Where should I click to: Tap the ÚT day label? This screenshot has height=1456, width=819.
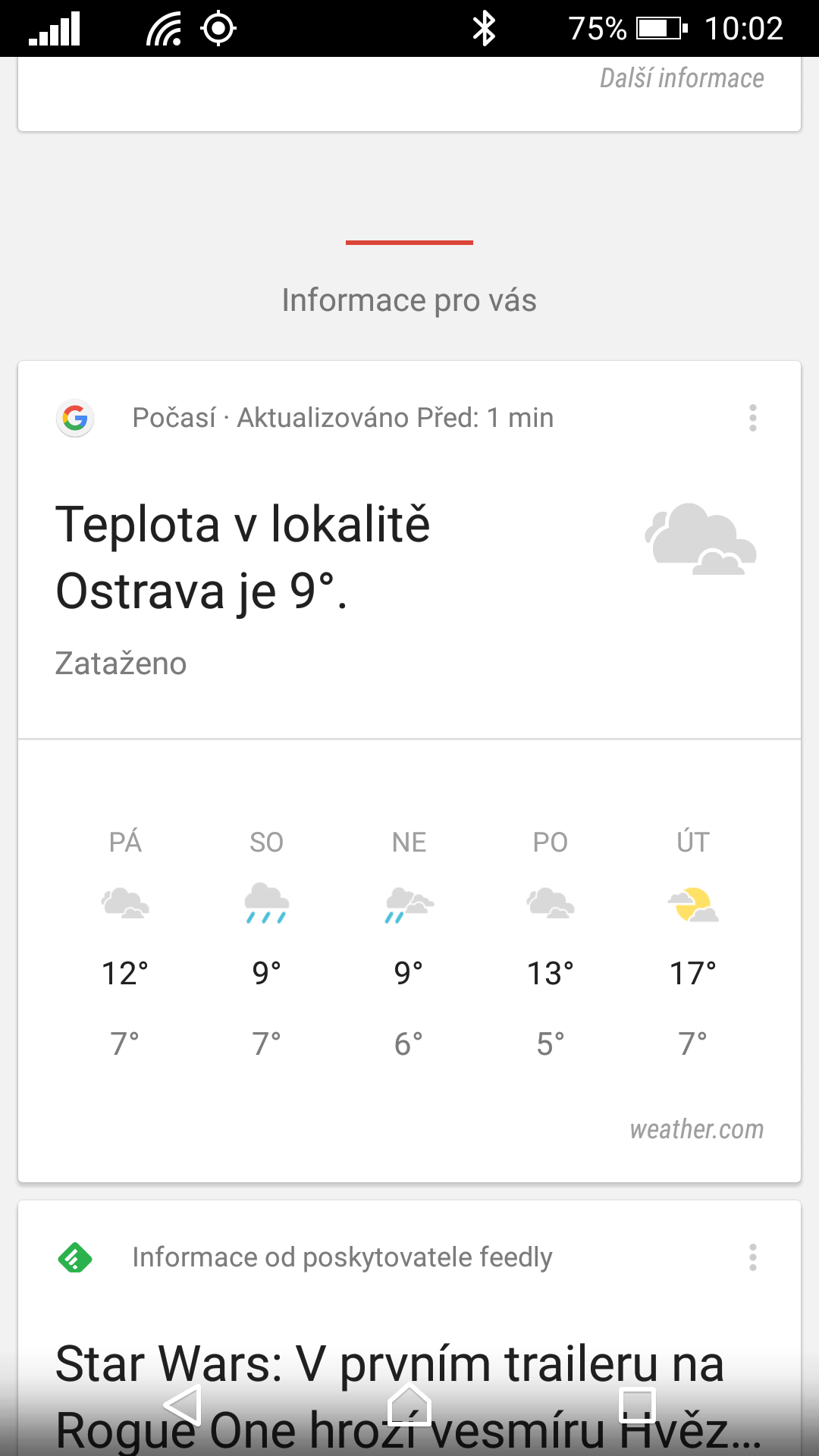[x=693, y=842]
